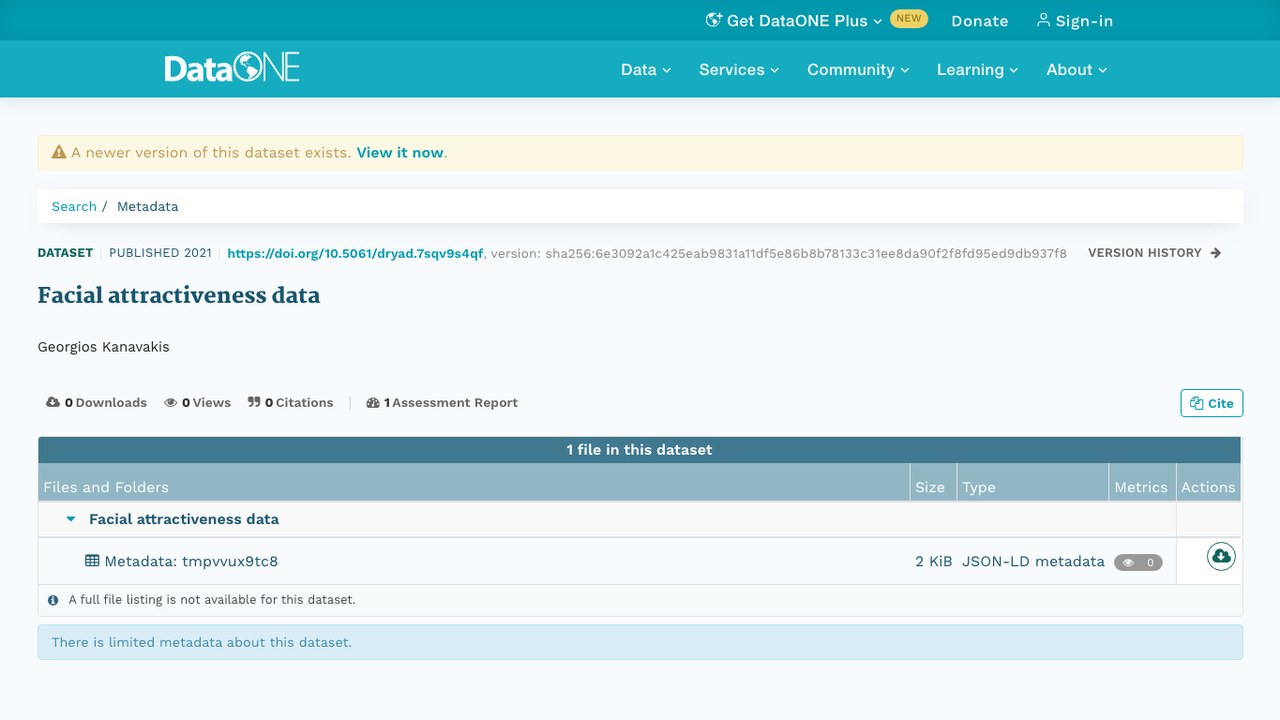Expand the Community dropdown menu

pos(858,69)
